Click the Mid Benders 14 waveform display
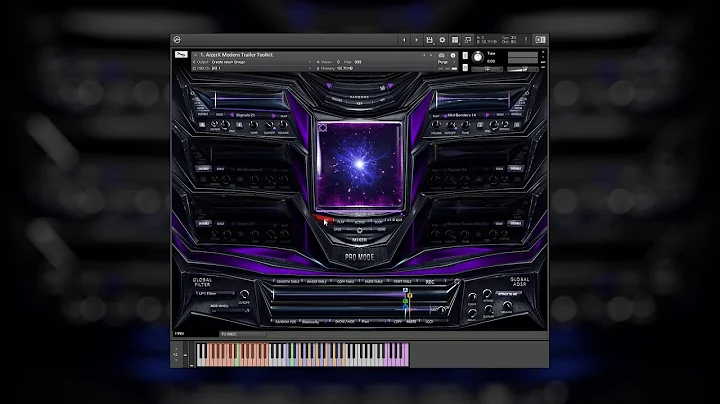The image size is (720, 404). pos(472,99)
